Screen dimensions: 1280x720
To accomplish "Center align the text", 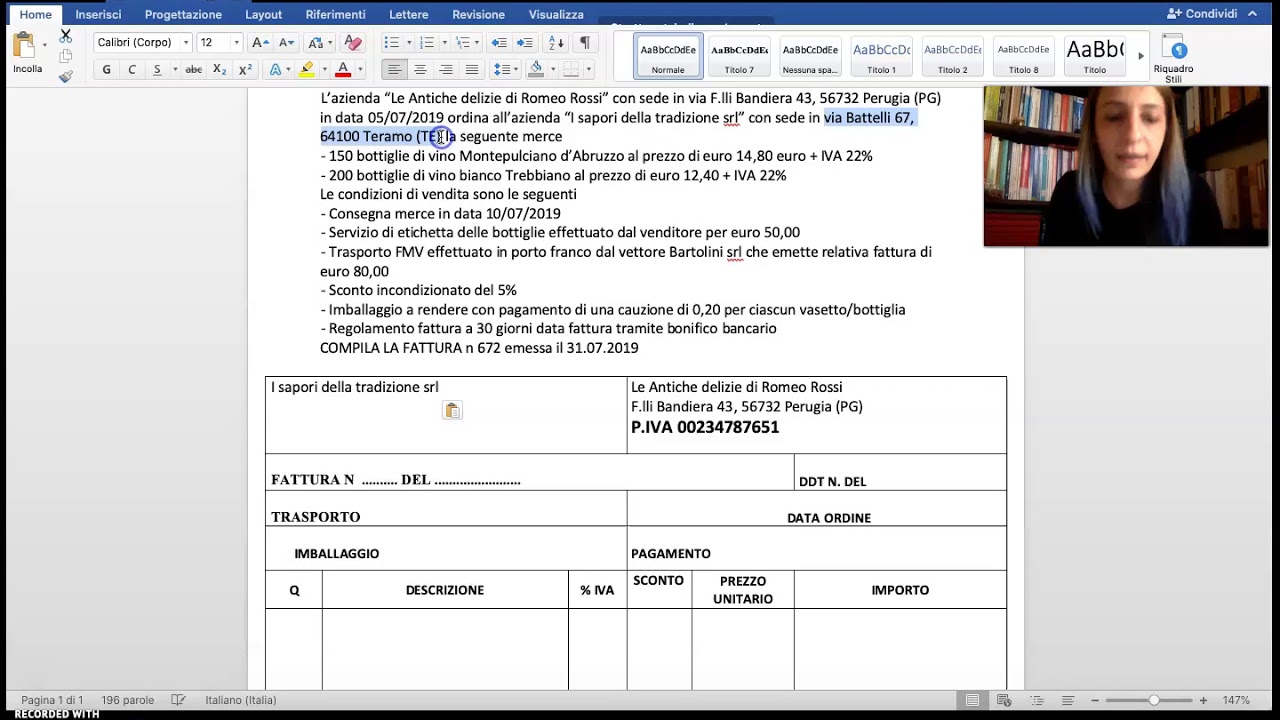I will click(x=420, y=69).
